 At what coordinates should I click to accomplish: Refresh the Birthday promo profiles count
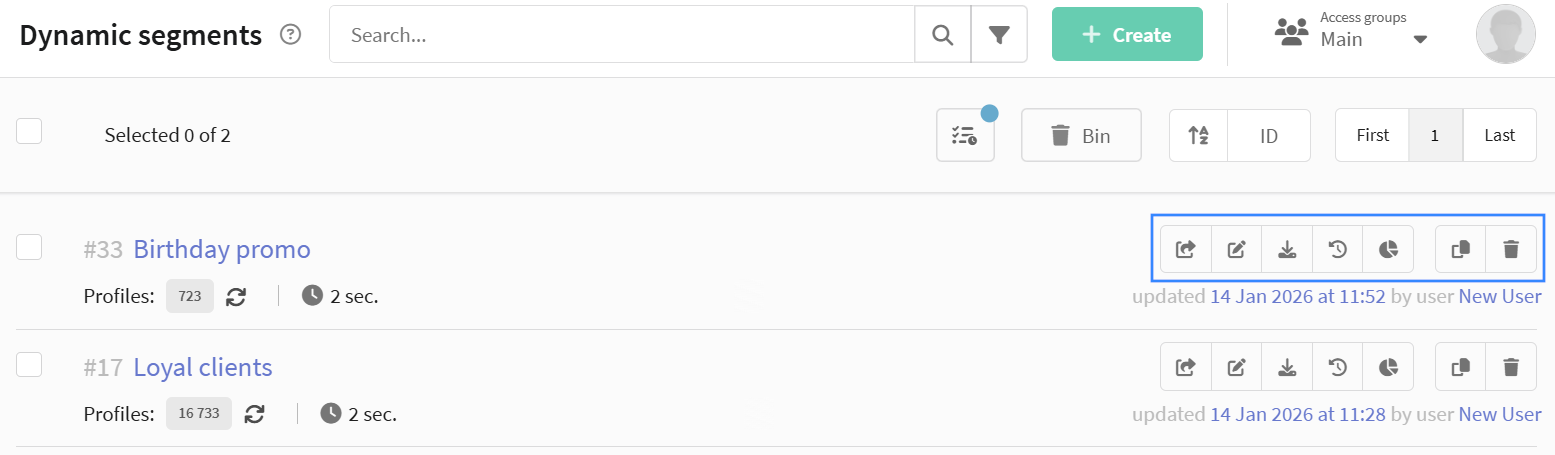click(236, 296)
